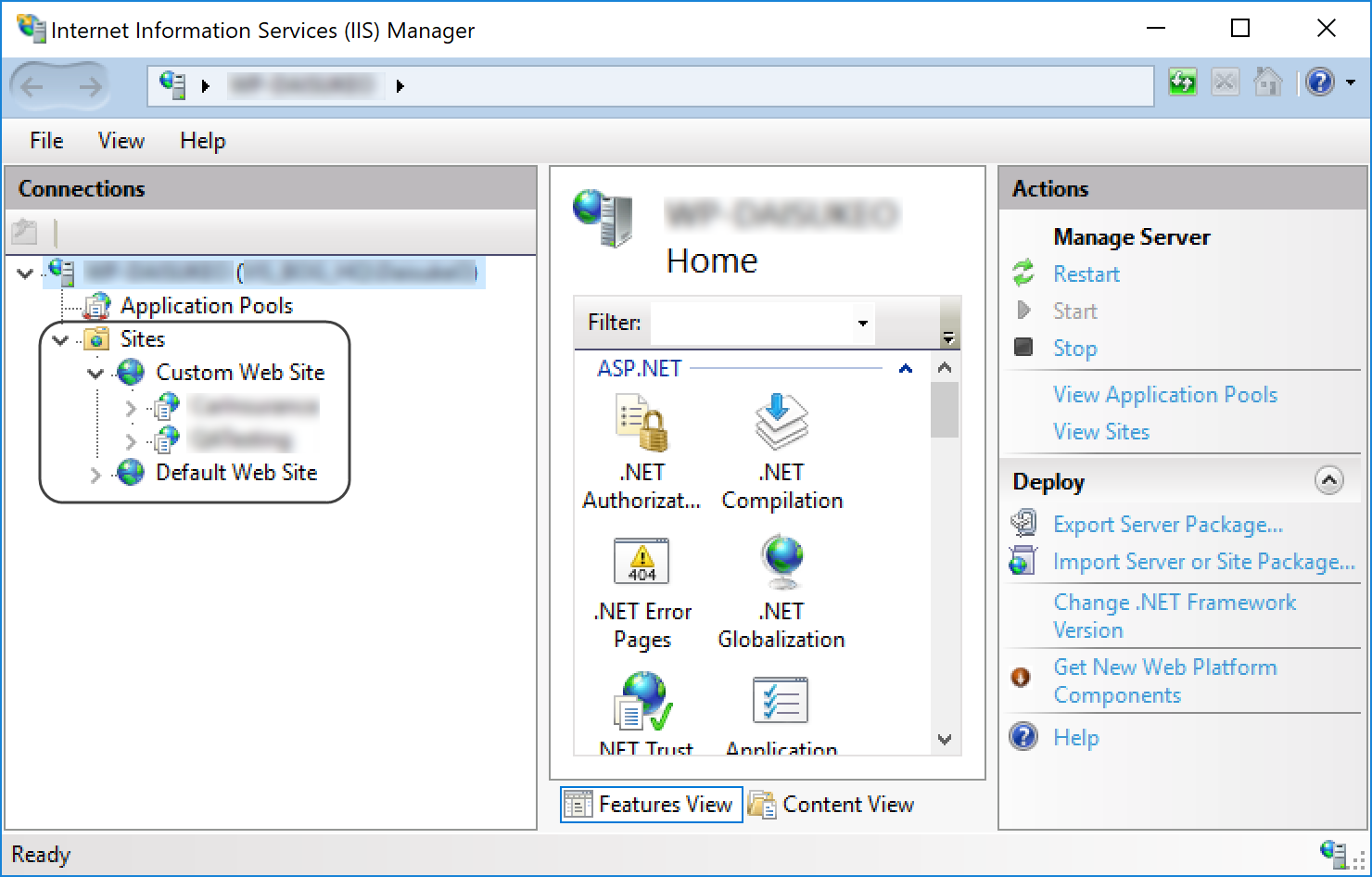This screenshot has width=1372, height=877.
Task: Click the Application Pools icon
Action: click(x=97, y=305)
